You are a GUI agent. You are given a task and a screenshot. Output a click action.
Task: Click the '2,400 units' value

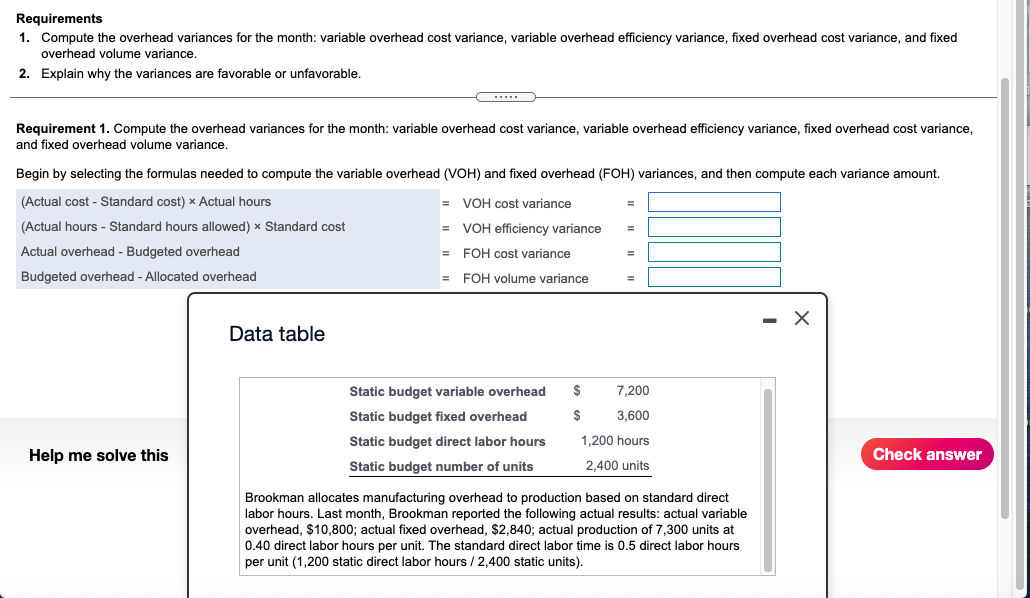(x=617, y=466)
